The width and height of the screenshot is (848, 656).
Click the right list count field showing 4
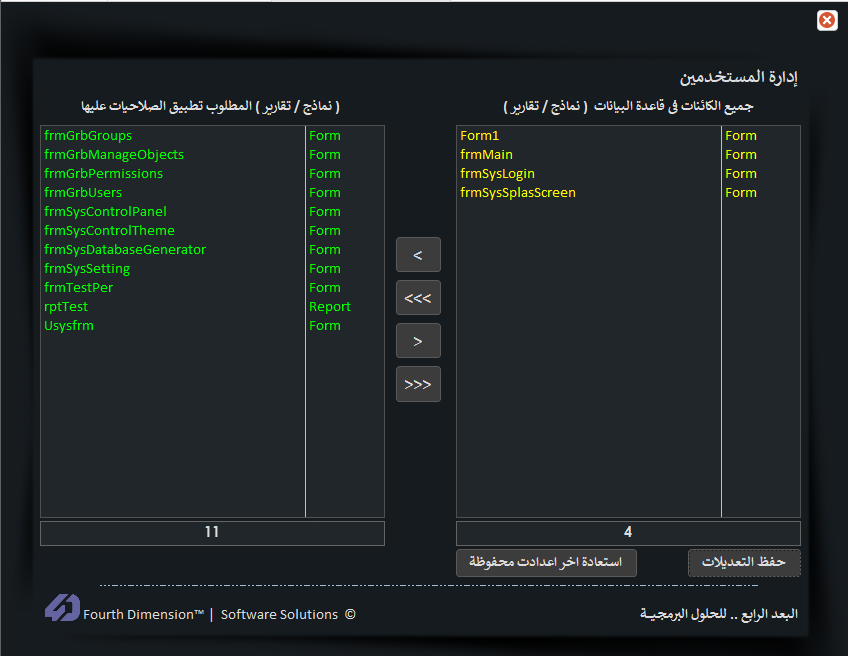628,533
